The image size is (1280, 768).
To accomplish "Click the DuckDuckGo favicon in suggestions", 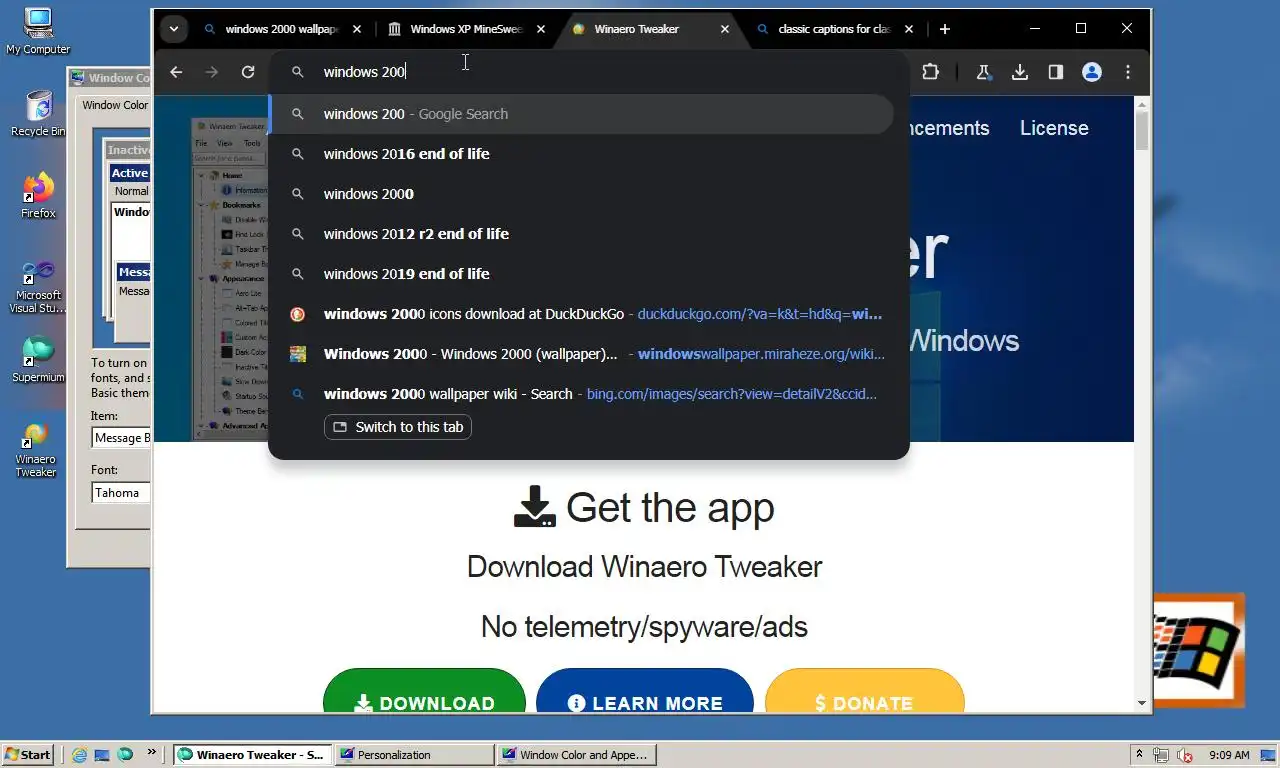I will (x=297, y=314).
